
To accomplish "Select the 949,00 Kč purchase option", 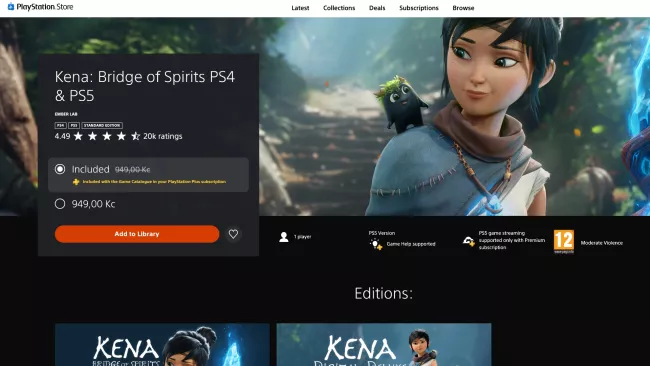I will click(85, 204).
